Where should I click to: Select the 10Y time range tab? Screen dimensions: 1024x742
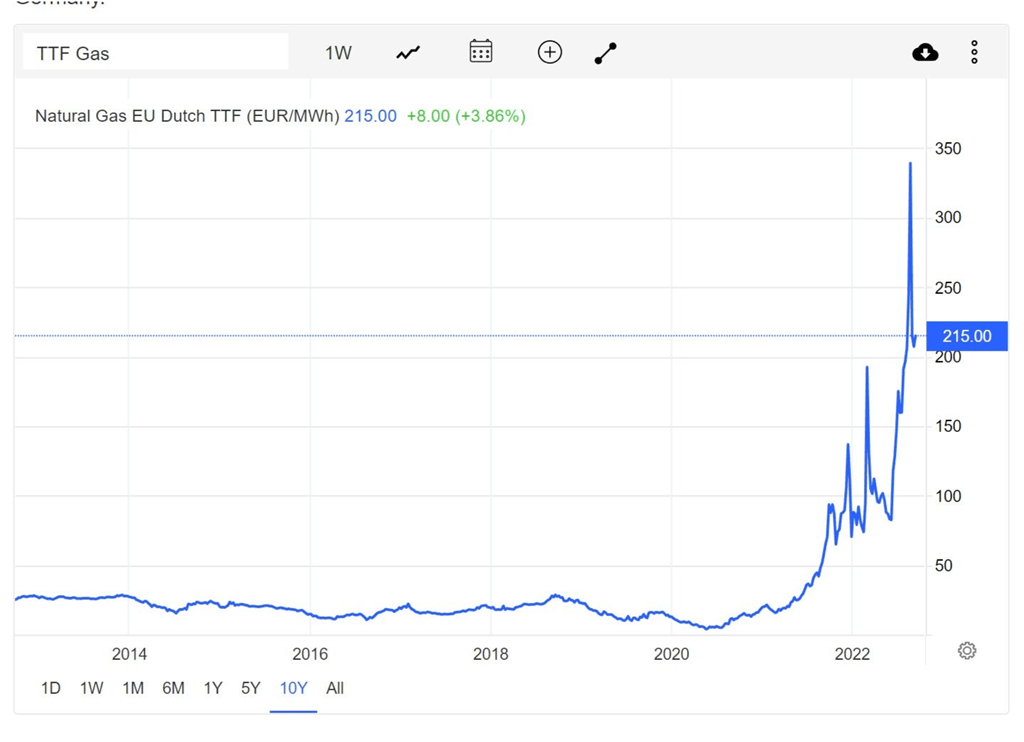pyautogui.click(x=293, y=688)
